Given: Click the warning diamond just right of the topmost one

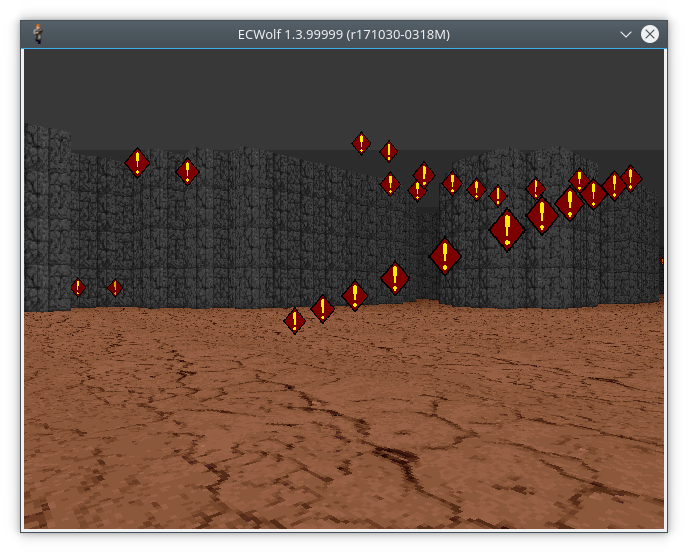Looking at the screenshot, I should point(389,152).
